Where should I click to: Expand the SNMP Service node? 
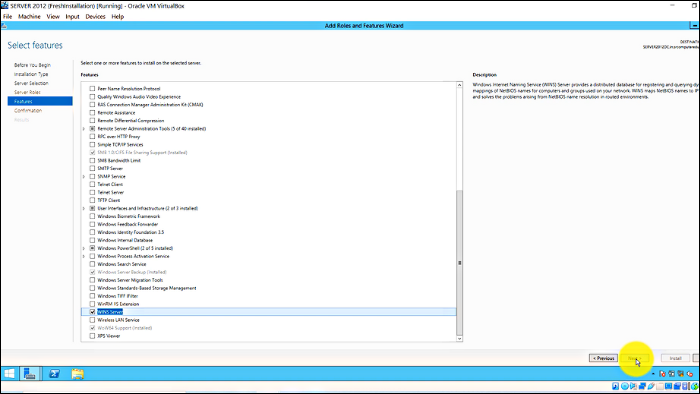point(83,177)
